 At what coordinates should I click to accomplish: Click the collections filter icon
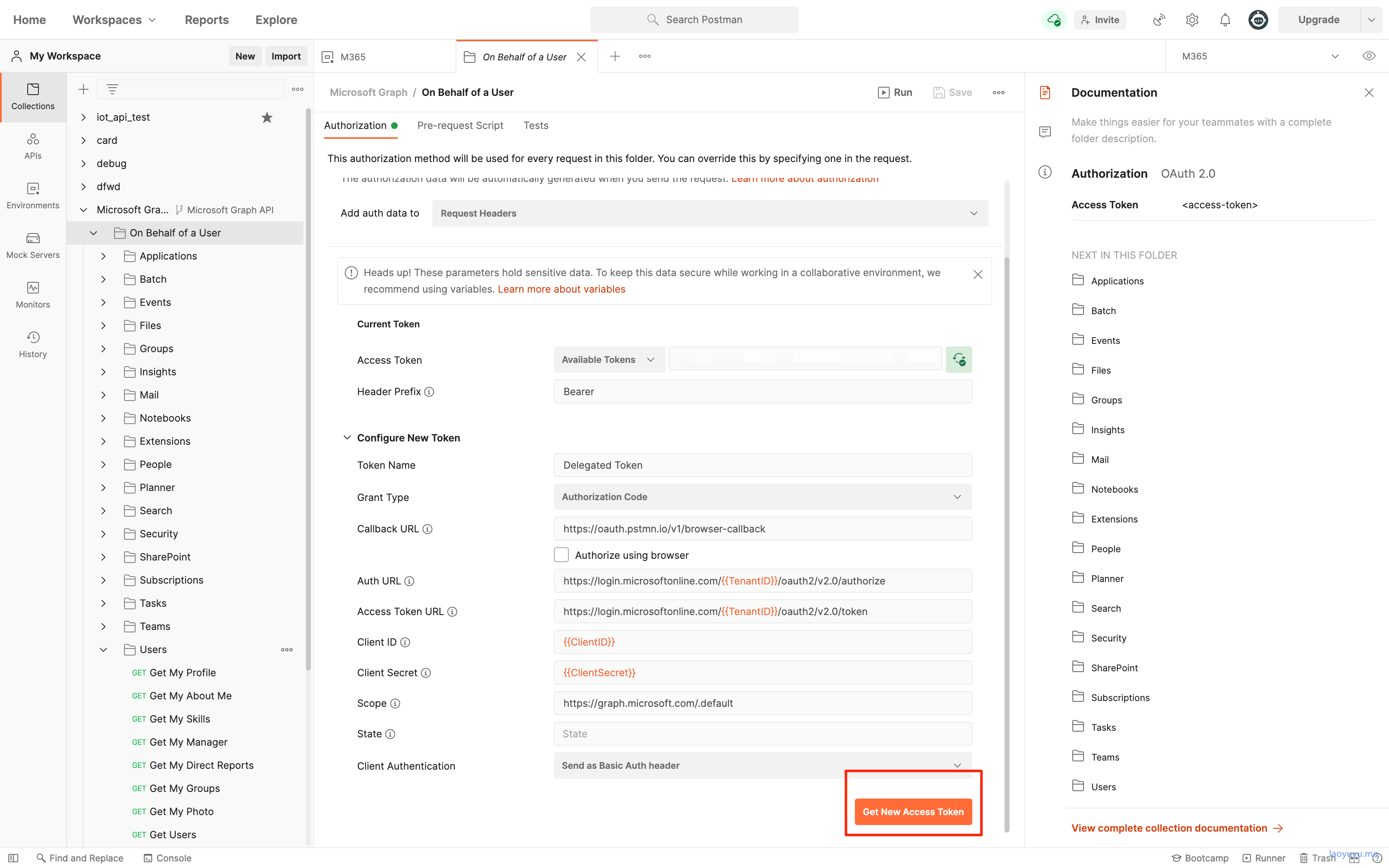coord(112,89)
